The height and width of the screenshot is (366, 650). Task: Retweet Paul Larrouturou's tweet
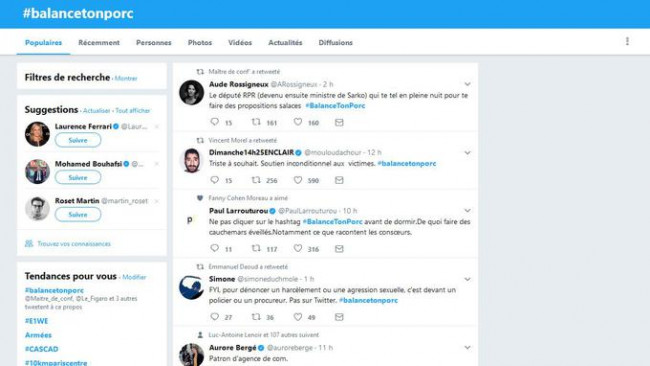[256, 248]
